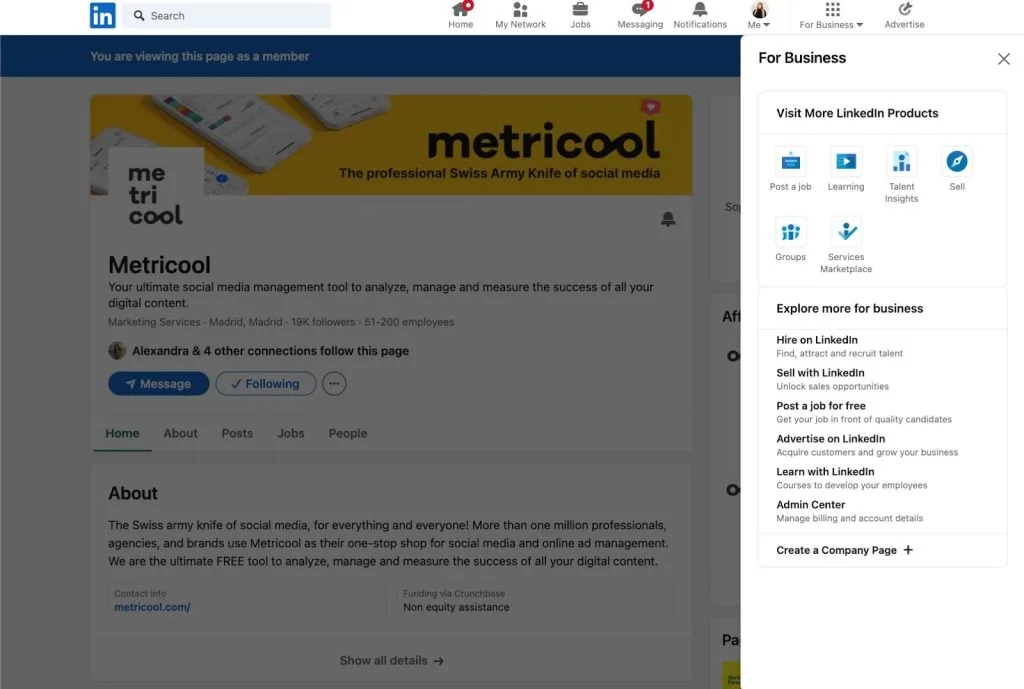Screen dimensions: 1024x689
Task: Go to Home in the navigation bar
Action: [460, 16]
